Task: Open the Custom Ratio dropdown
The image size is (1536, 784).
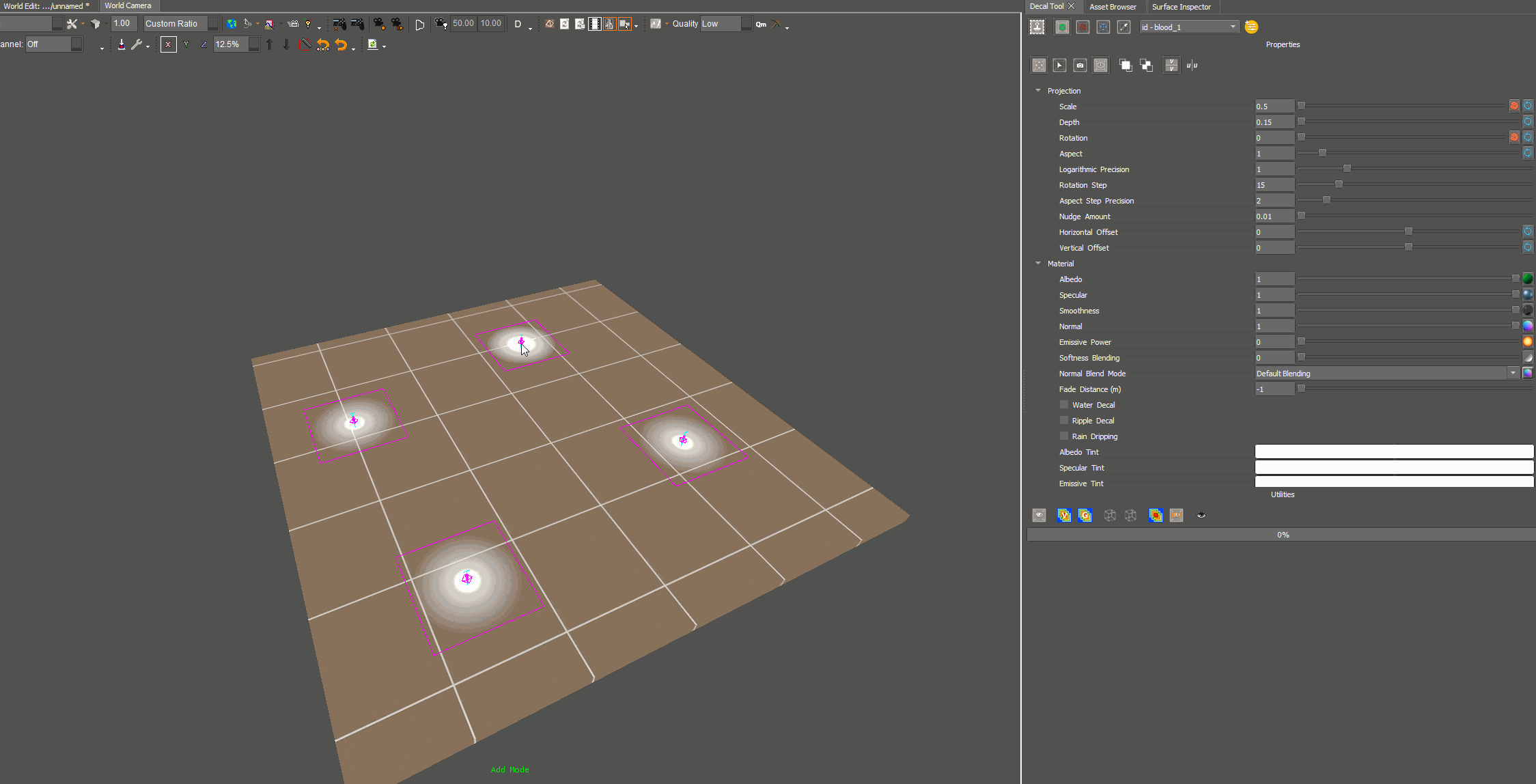Action: pos(181,24)
